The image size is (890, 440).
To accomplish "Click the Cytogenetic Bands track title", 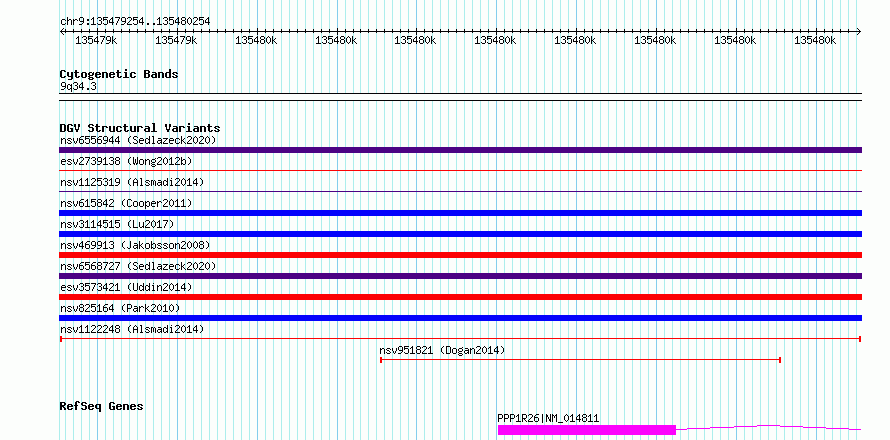I will pyautogui.click(x=119, y=74).
